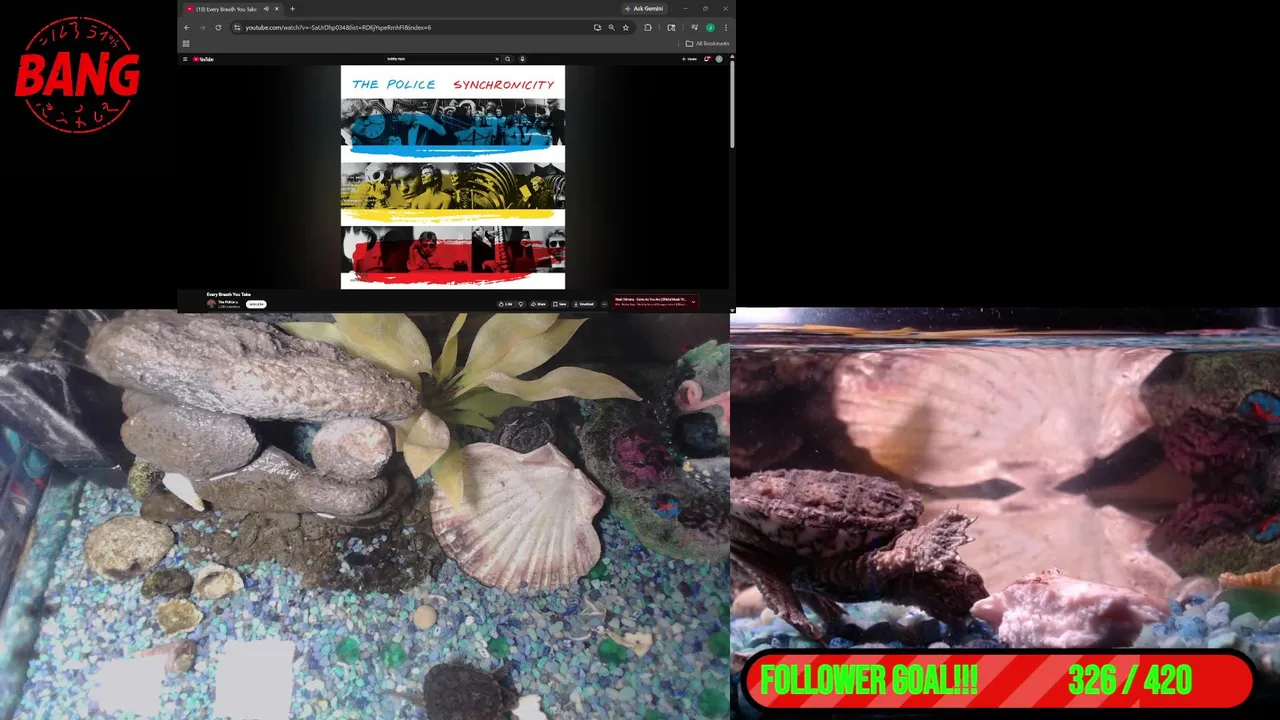Click the browser forward arrow
This screenshot has height=720, width=1280.
202,28
